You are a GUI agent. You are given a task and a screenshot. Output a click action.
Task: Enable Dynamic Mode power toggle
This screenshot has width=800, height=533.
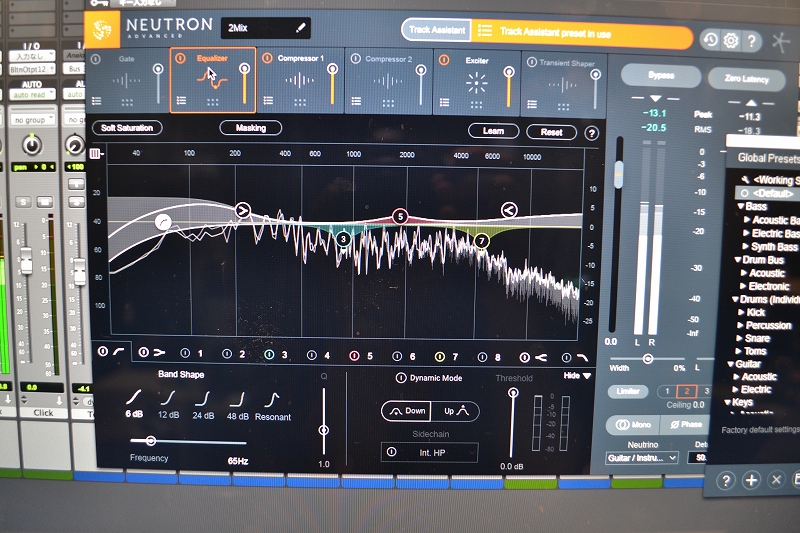click(x=401, y=378)
